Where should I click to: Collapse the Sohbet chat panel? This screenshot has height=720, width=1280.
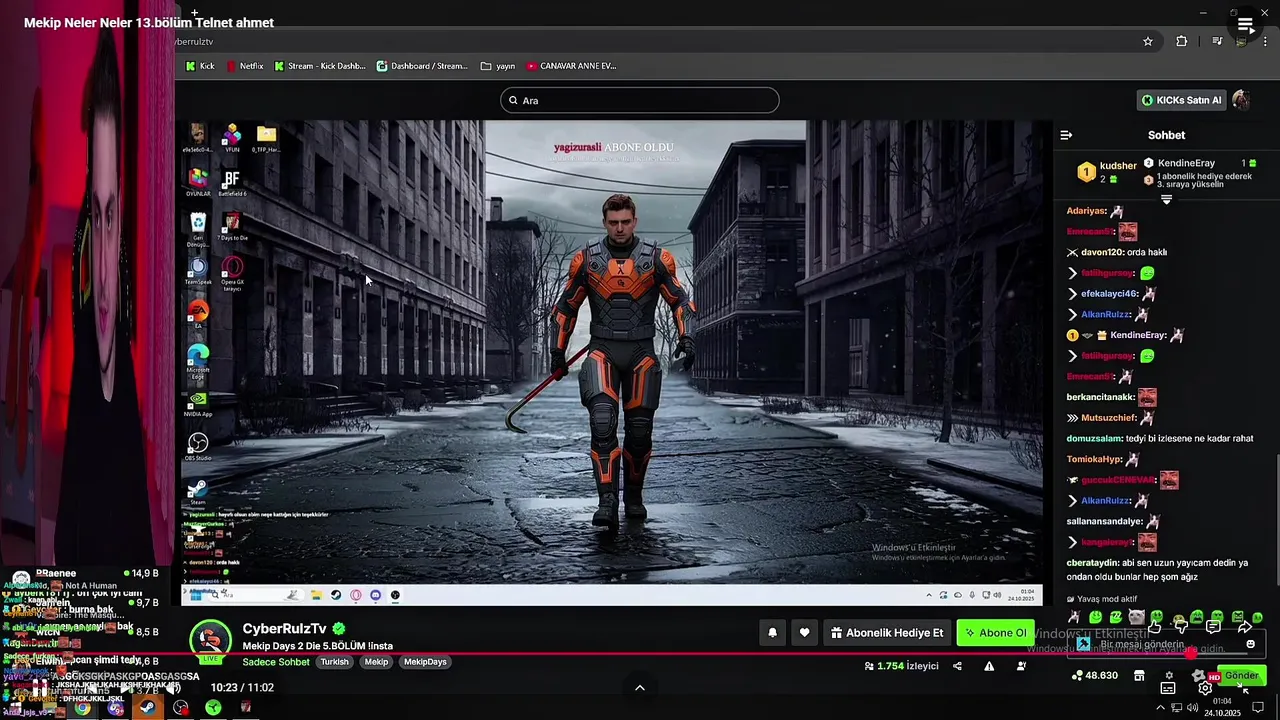pyautogui.click(x=1066, y=135)
